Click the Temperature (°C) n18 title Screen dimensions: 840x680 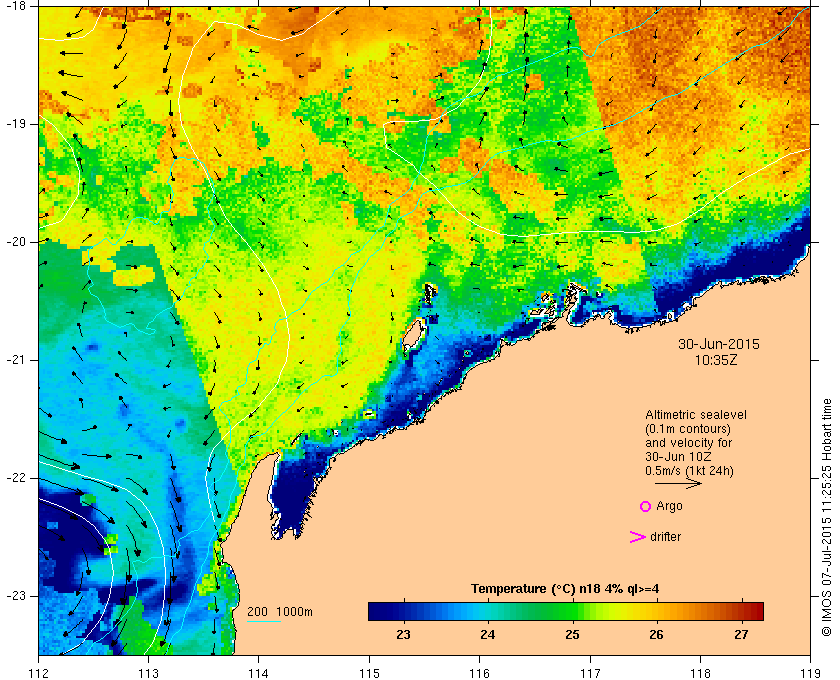click(565, 589)
